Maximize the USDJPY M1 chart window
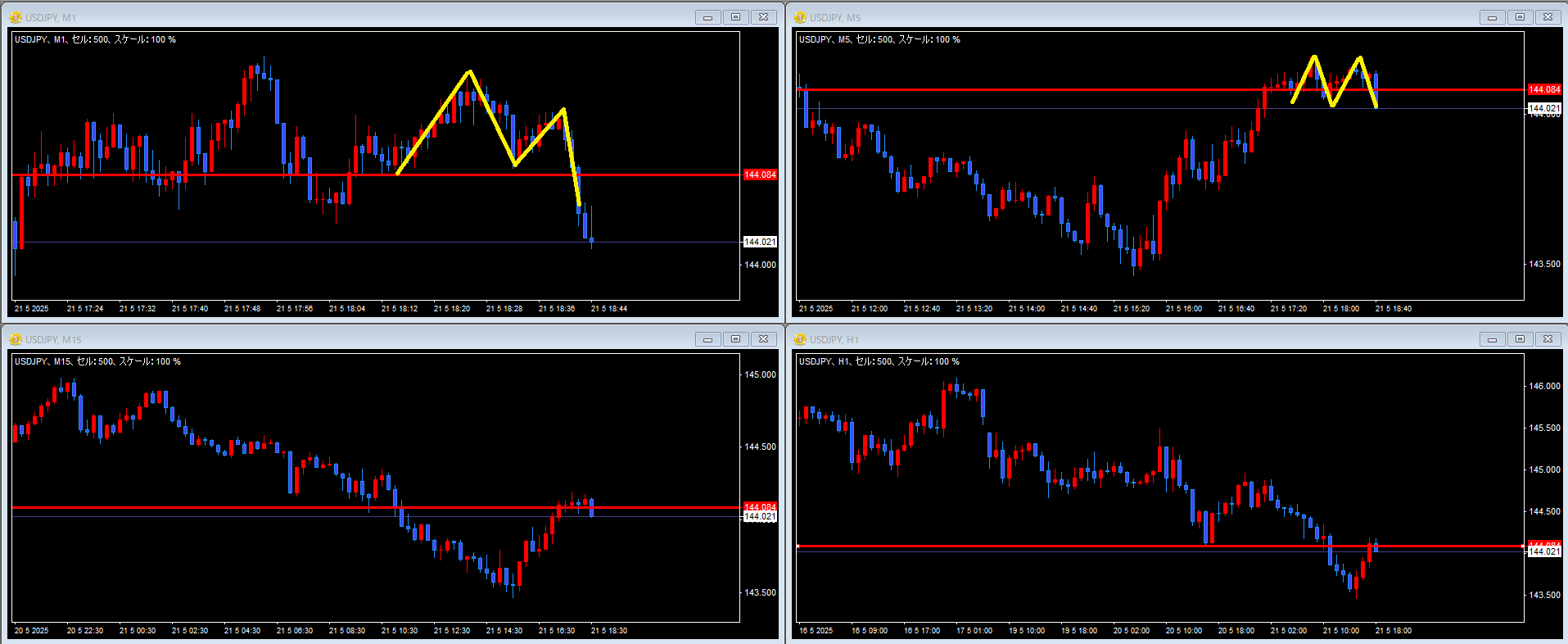Image resolution: width=1568 pixels, height=644 pixels. point(736,17)
